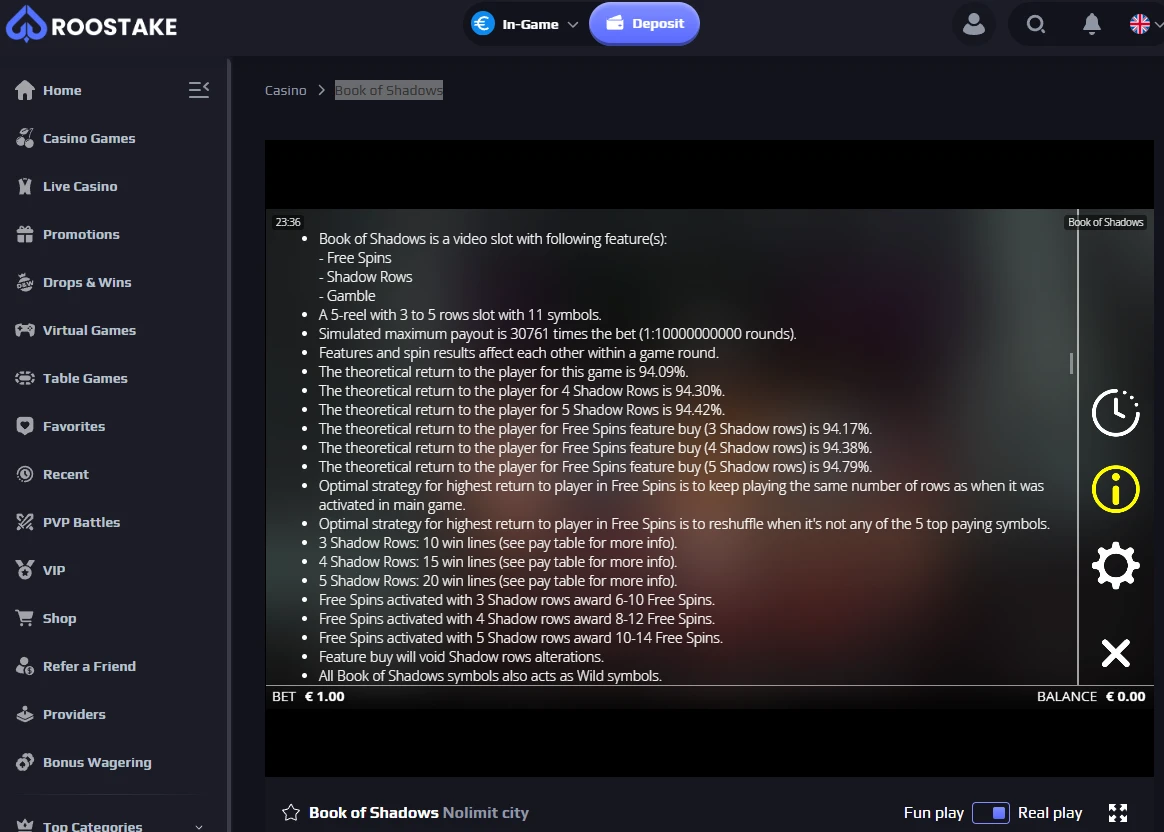Open Refer a Friend in sidebar

tap(89, 666)
